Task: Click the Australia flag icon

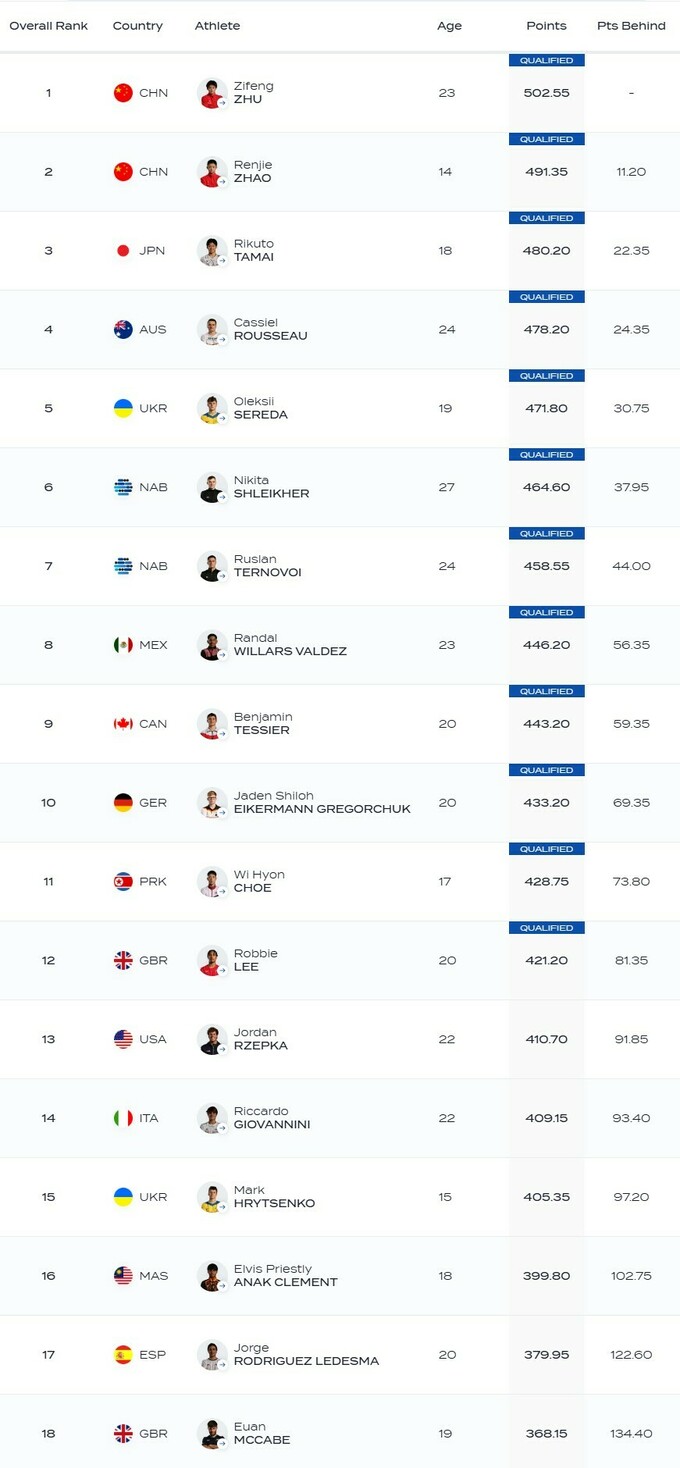Action: tap(123, 330)
